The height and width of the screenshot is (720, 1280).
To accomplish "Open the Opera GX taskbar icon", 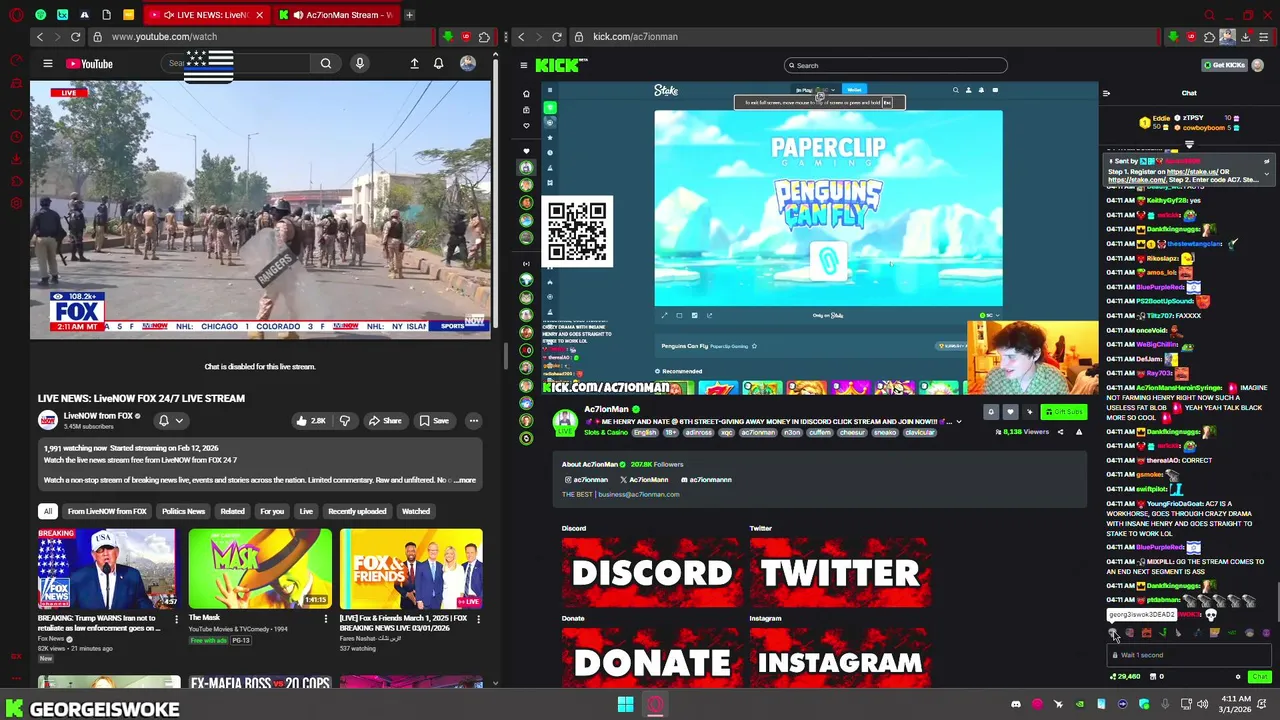I will [655, 705].
